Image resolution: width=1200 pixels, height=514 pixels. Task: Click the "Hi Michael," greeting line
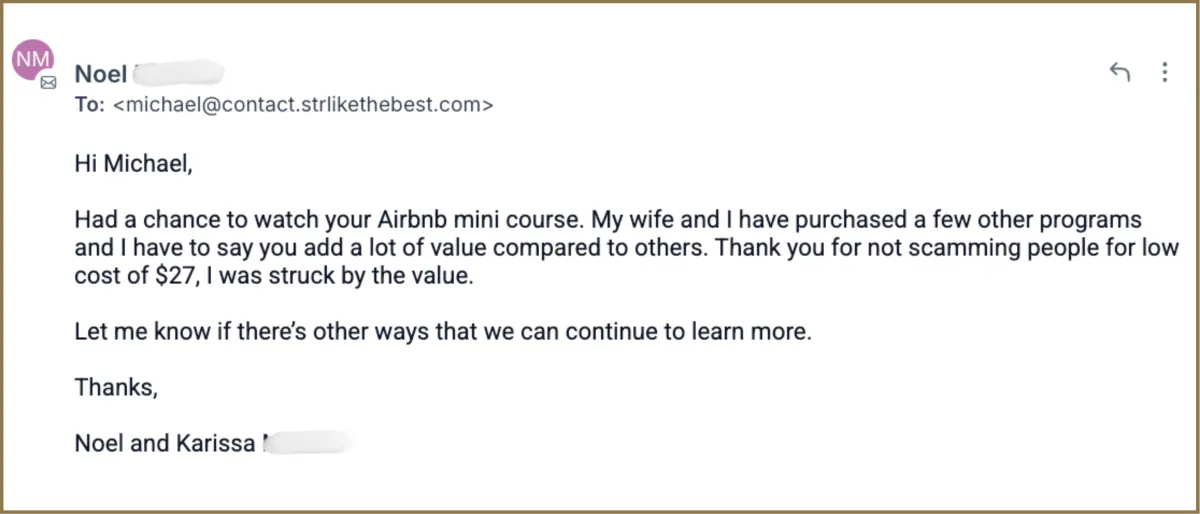coord(132,163)
